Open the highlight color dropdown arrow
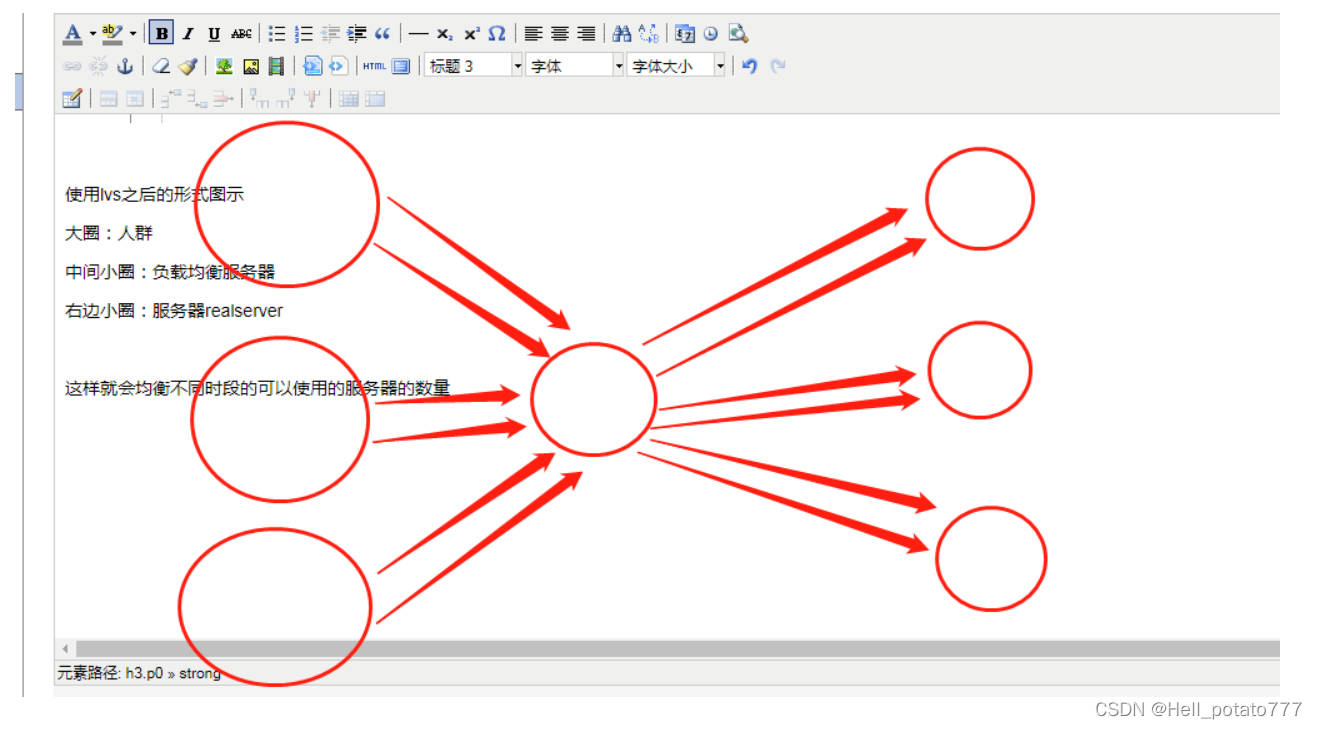1317x729 pixels. tap(132, 34)
